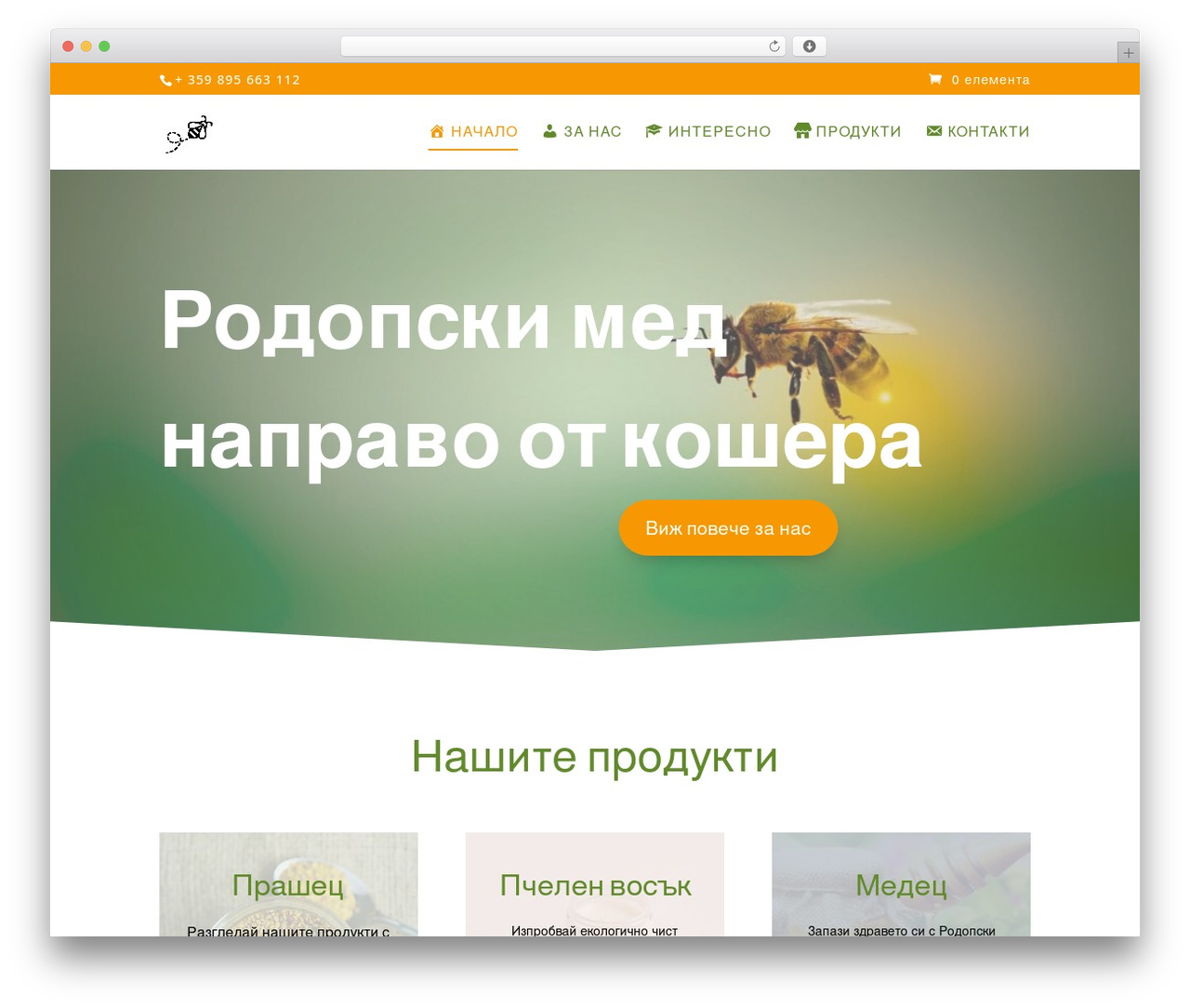Add a new browser tab with plus
This screenshot has height=1008, width=1190.
click(1128, 53)
